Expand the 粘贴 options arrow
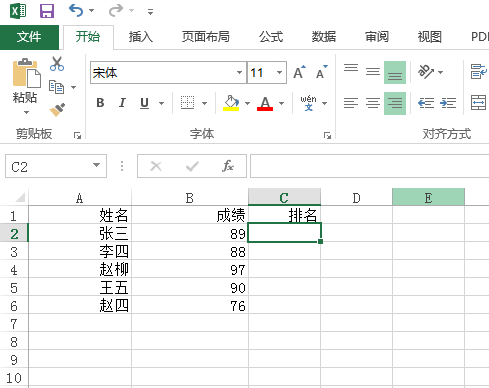 point(26,113)
